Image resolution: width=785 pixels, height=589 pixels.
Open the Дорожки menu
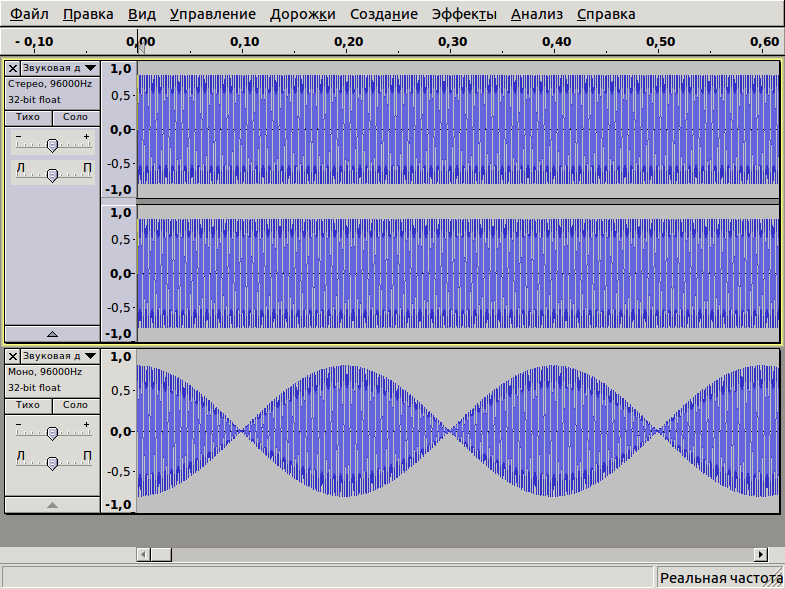[302, 14]
